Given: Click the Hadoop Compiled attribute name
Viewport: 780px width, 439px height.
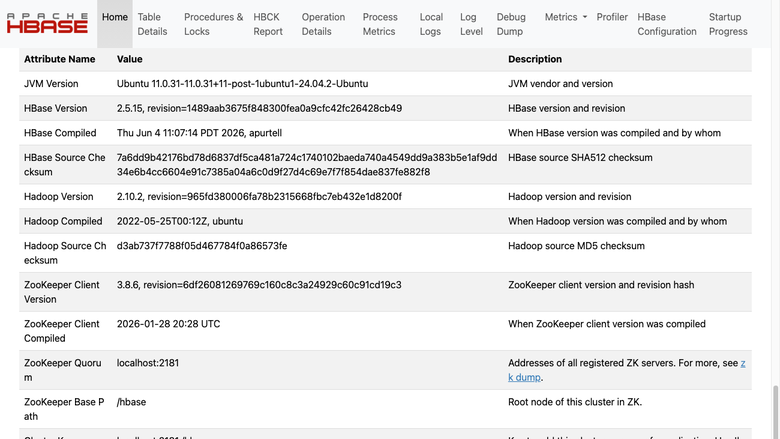Looking at the screenshot, I should click(x=63, y=221).
